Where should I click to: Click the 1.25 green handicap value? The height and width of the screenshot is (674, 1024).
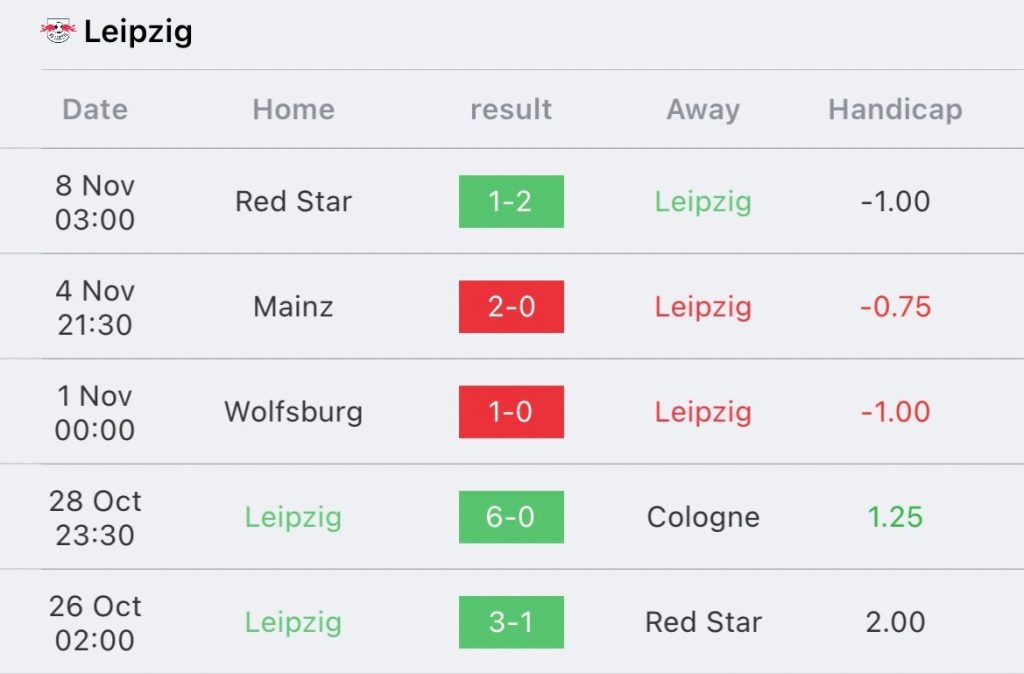pos(895,517)
